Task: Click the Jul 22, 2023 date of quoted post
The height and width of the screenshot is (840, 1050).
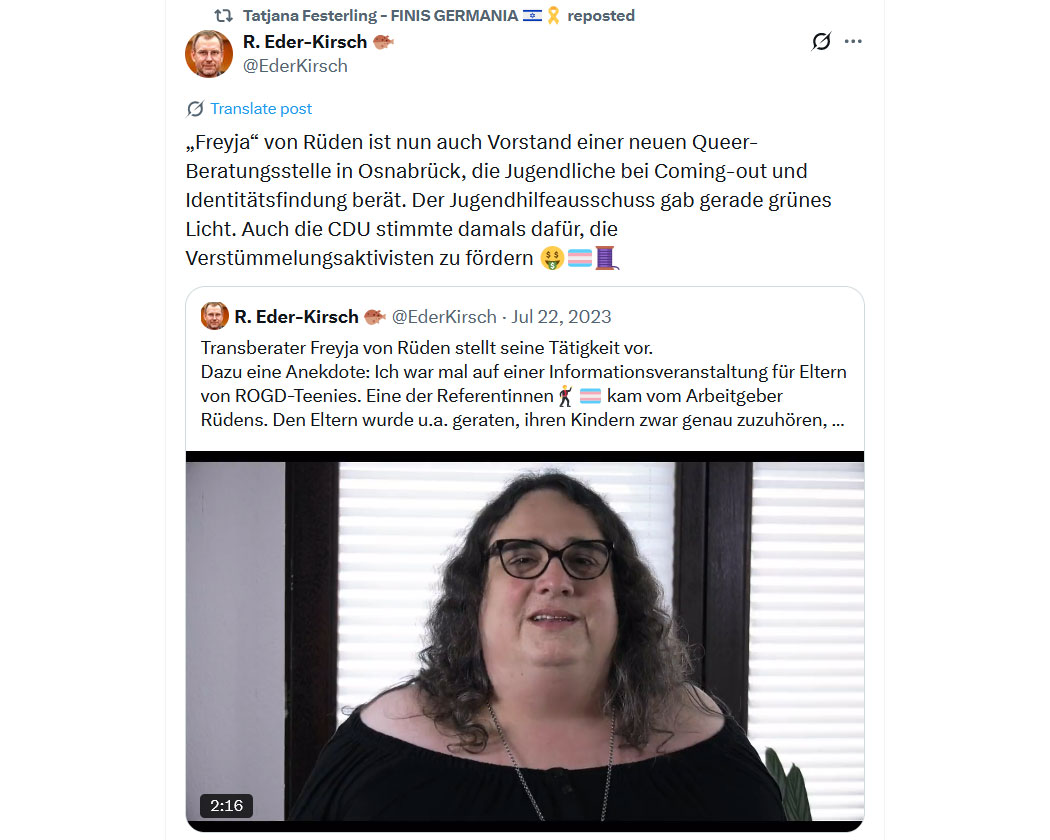Action: tap(561, 316)
